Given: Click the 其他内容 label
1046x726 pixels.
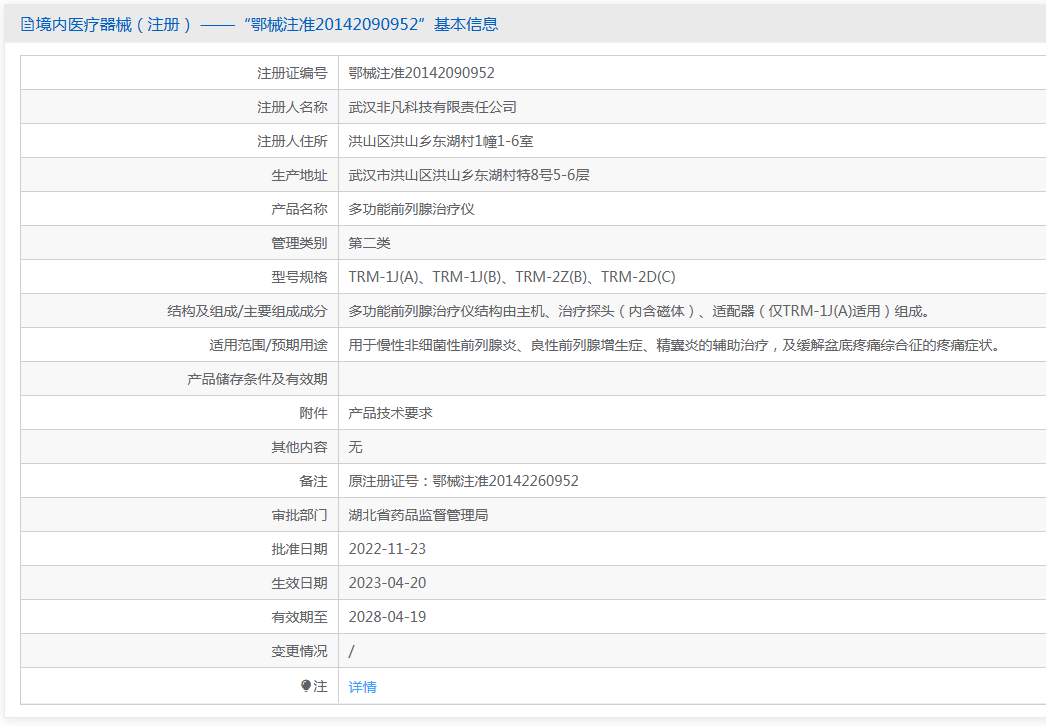Looking at the screenshot, I should pos(300,447).
